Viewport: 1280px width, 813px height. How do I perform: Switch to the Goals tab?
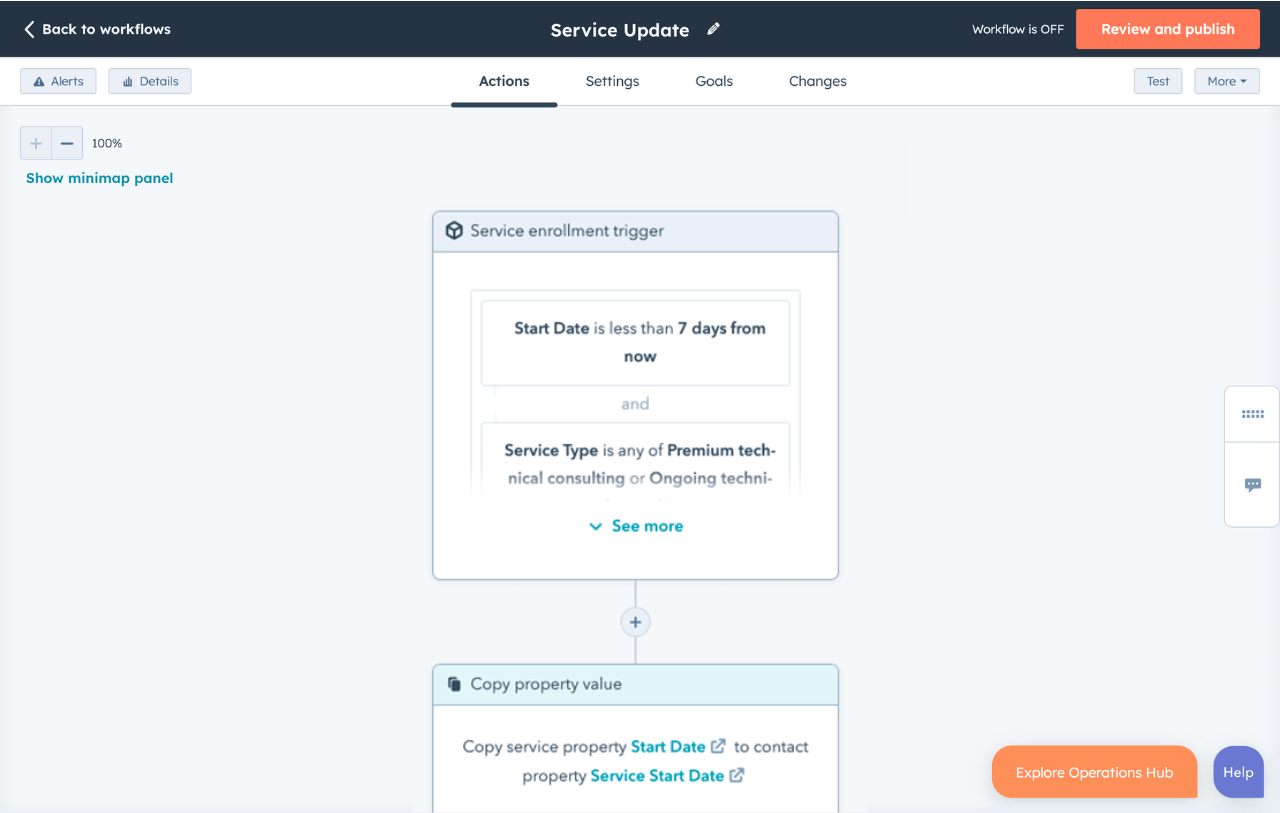pos(714,81)
